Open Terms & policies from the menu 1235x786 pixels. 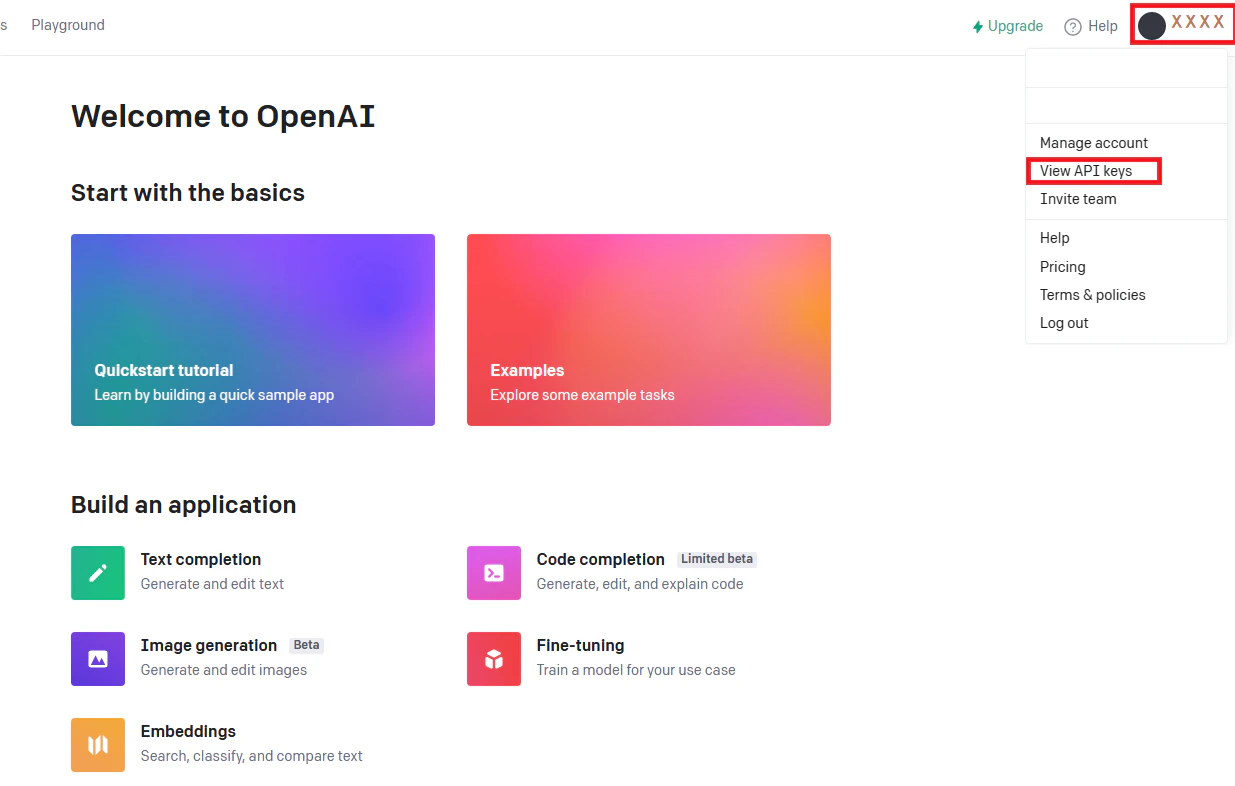pos(1093,295)
